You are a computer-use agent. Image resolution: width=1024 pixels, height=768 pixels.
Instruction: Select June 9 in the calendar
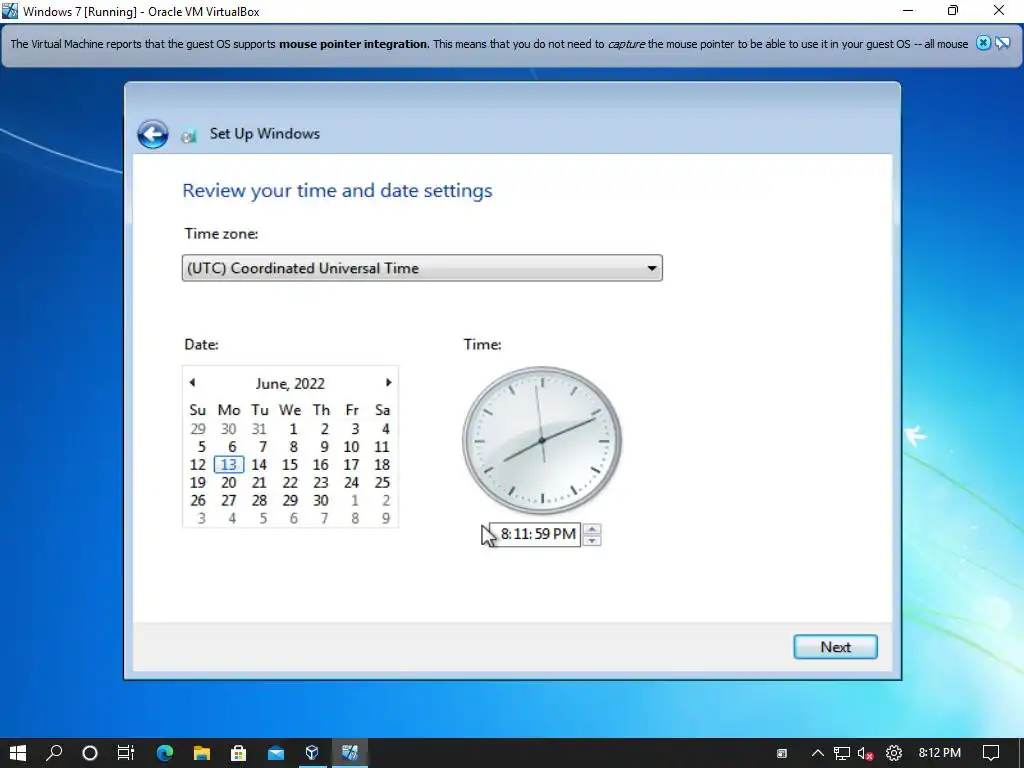point(324,447)
